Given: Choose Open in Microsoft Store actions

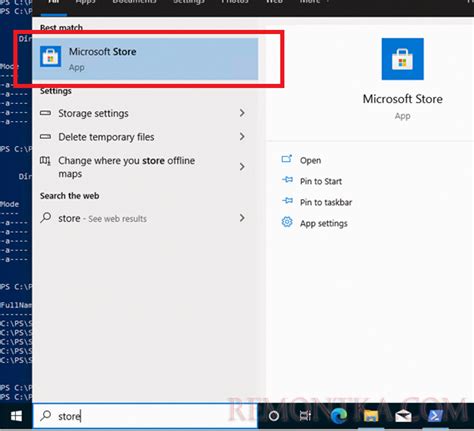Looking at the screenshot, I should pyautogui.click(x=310, y=160).
